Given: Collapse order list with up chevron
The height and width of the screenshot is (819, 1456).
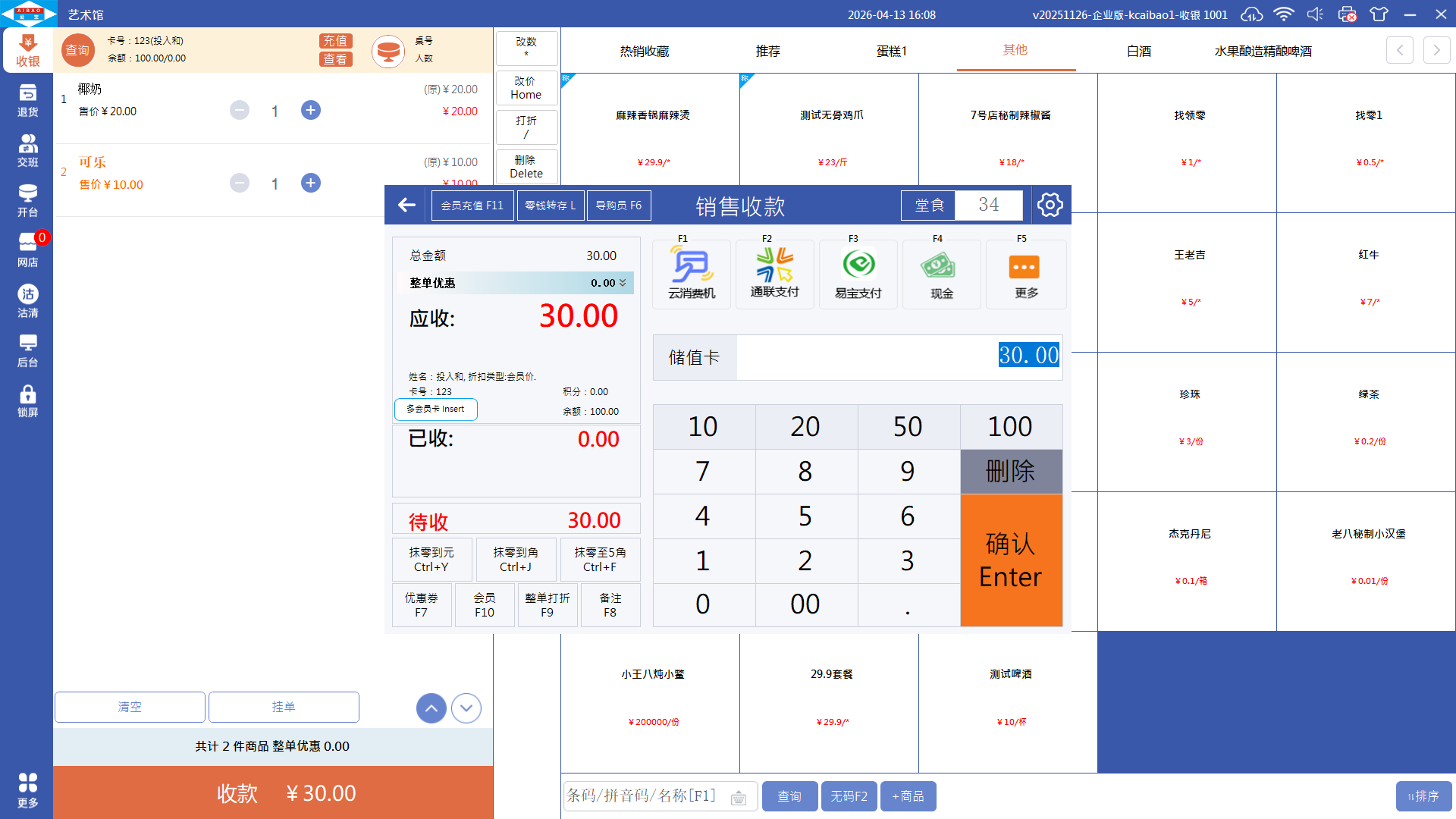Looking at the screenshot, I should point(431,708).
